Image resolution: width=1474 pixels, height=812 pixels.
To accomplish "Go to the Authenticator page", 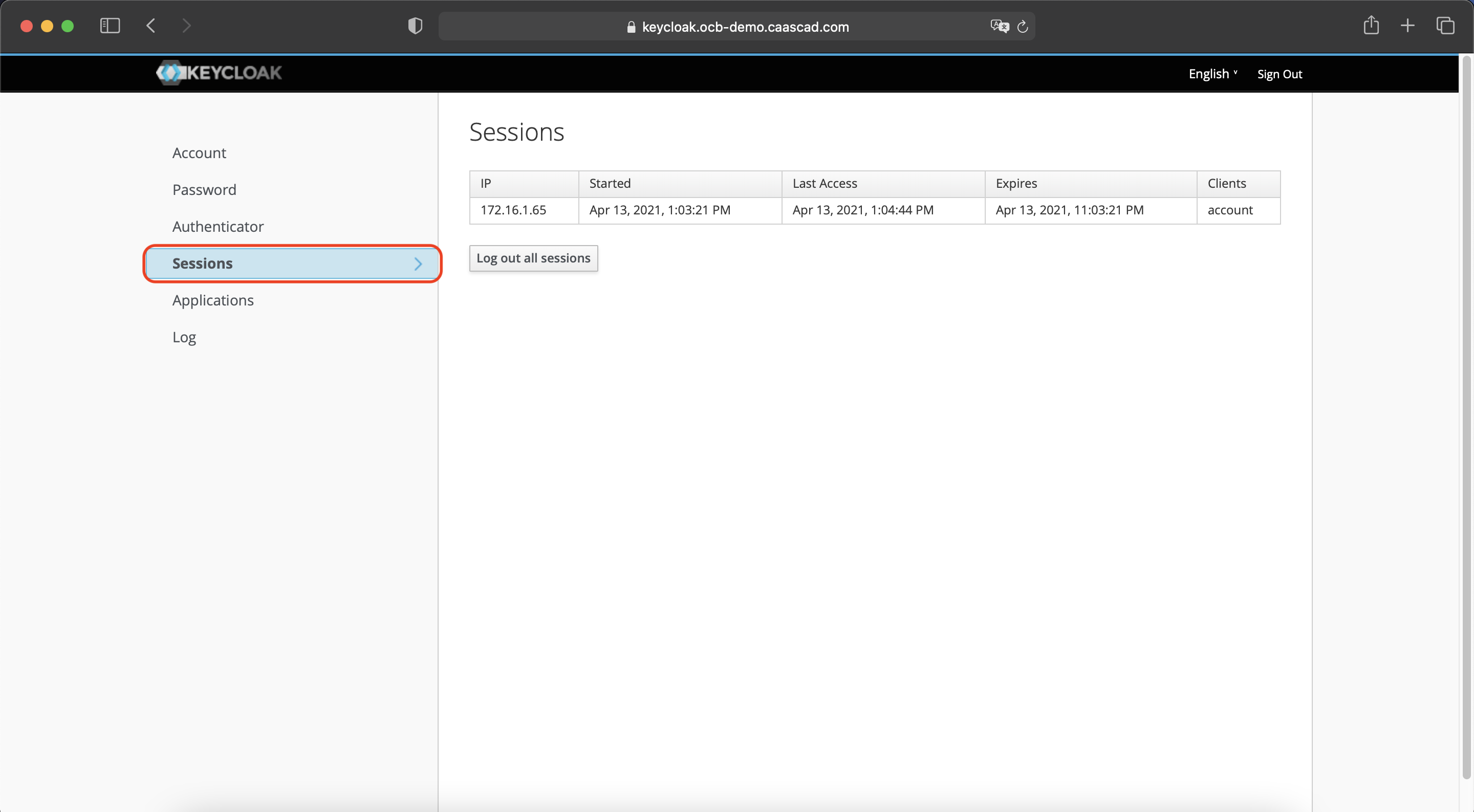I will pyautogui.click(x=218, y=227).
